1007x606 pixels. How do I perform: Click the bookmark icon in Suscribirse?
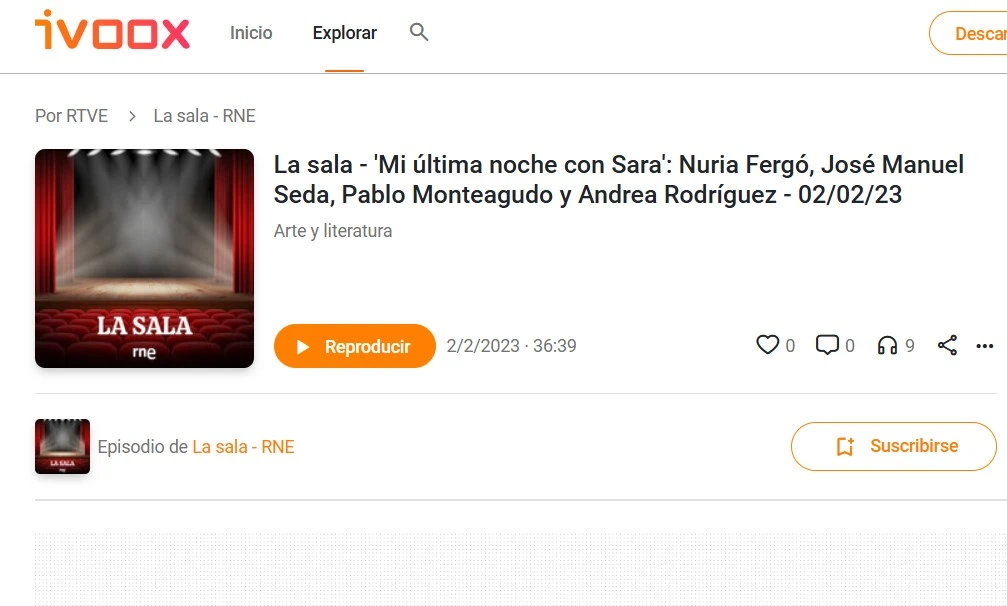click(845, 446)
